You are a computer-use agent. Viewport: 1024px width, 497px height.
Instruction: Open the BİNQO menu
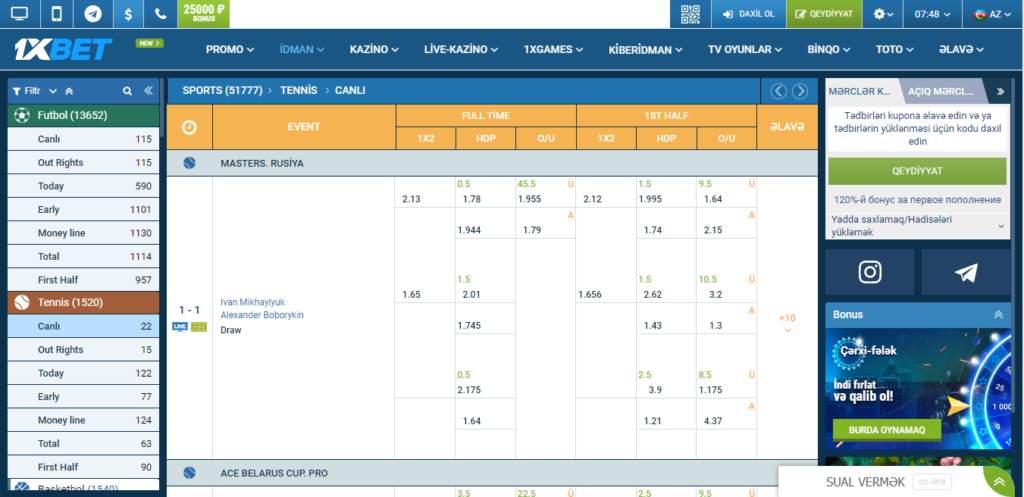(829, 49)
